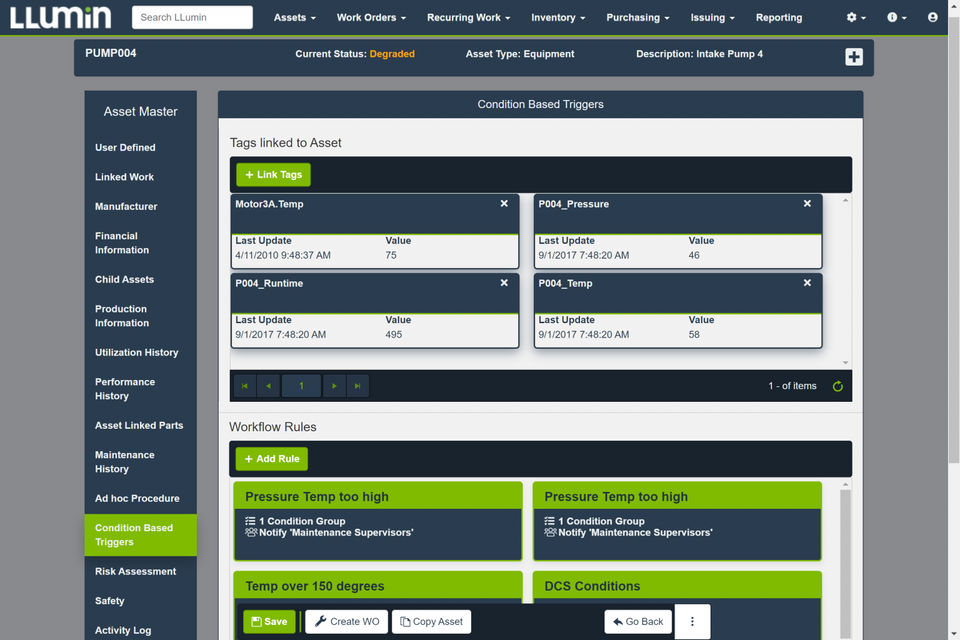The height and width of the screenshot is (640, 960).
Task: Open the Assets dropdown menu
Action: click(294, 18)
